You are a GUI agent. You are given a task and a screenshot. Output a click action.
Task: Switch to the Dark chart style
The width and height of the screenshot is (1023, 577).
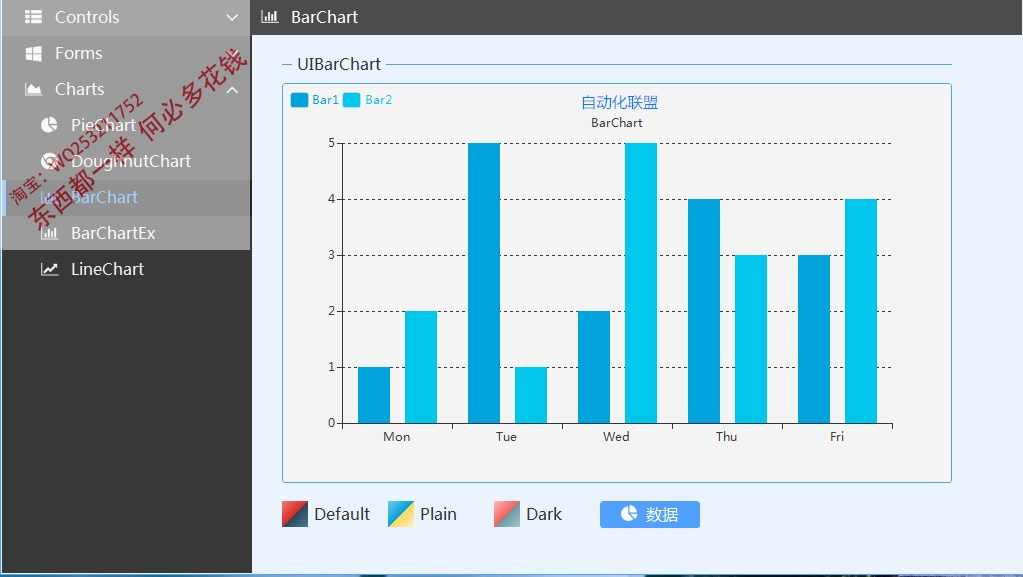click(x=528, y=514)
